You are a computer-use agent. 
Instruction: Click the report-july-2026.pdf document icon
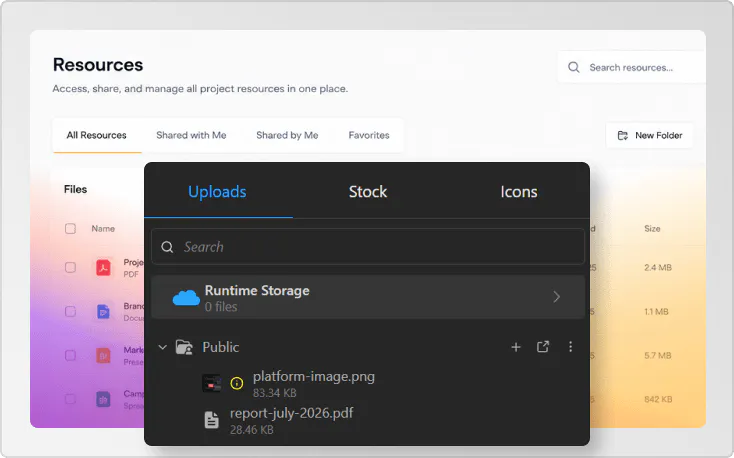(212, 420)
